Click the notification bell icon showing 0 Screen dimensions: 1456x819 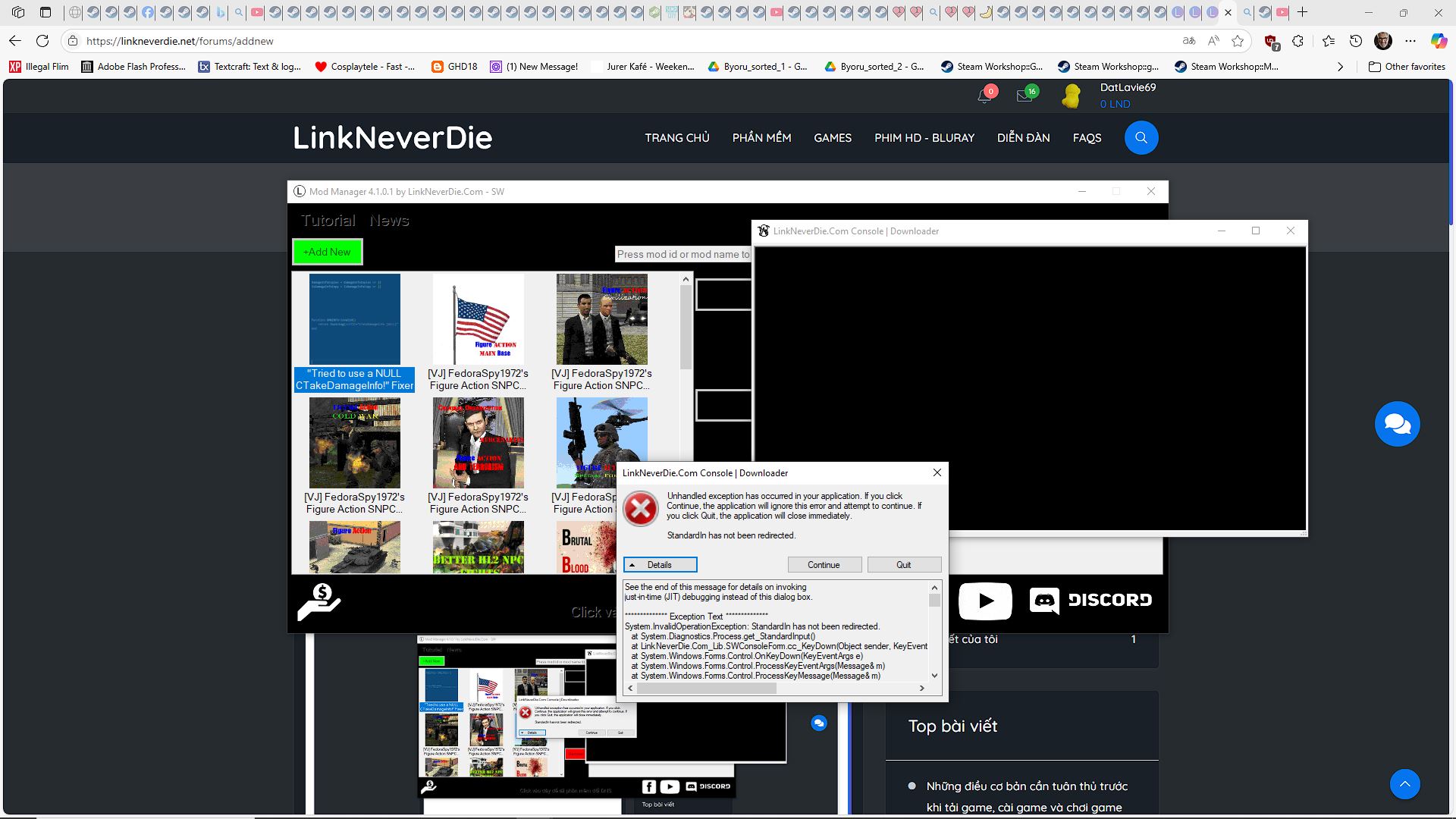pyautogui.click(x=984, y=96)
